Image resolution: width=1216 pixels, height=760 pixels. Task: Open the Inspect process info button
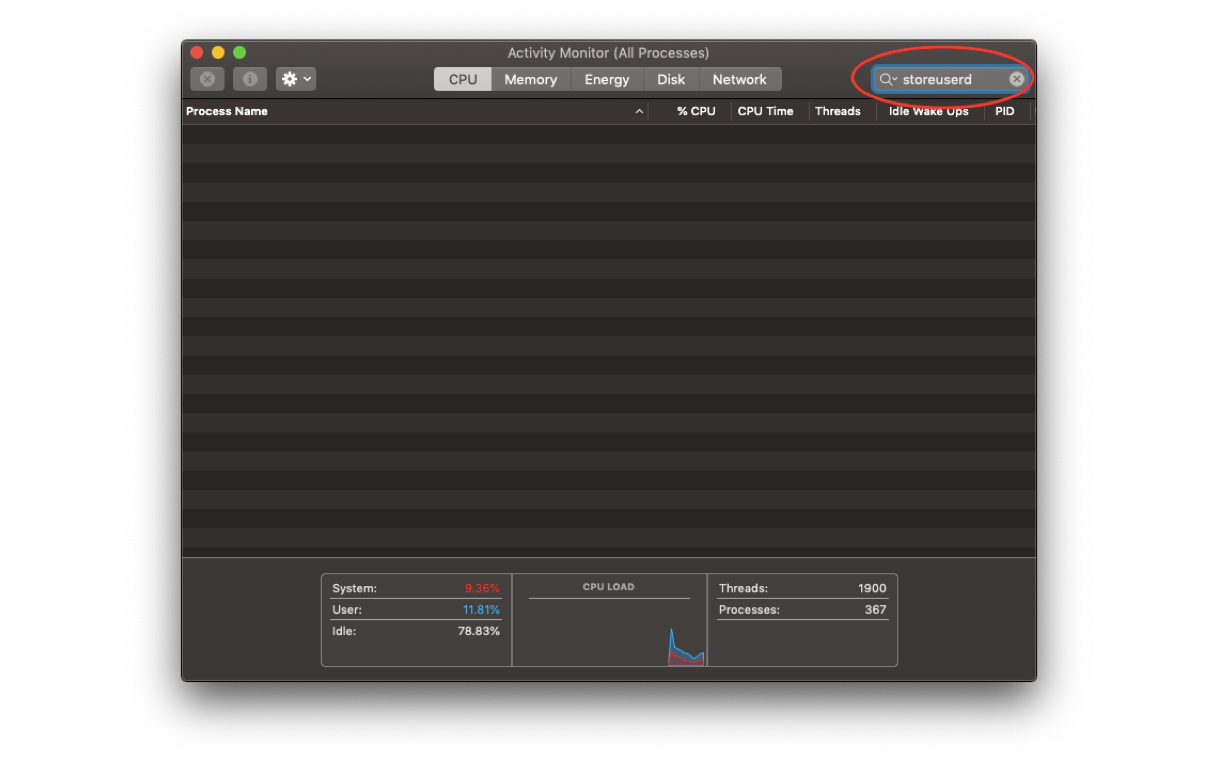pyautogui.click(x=250, y=79)
